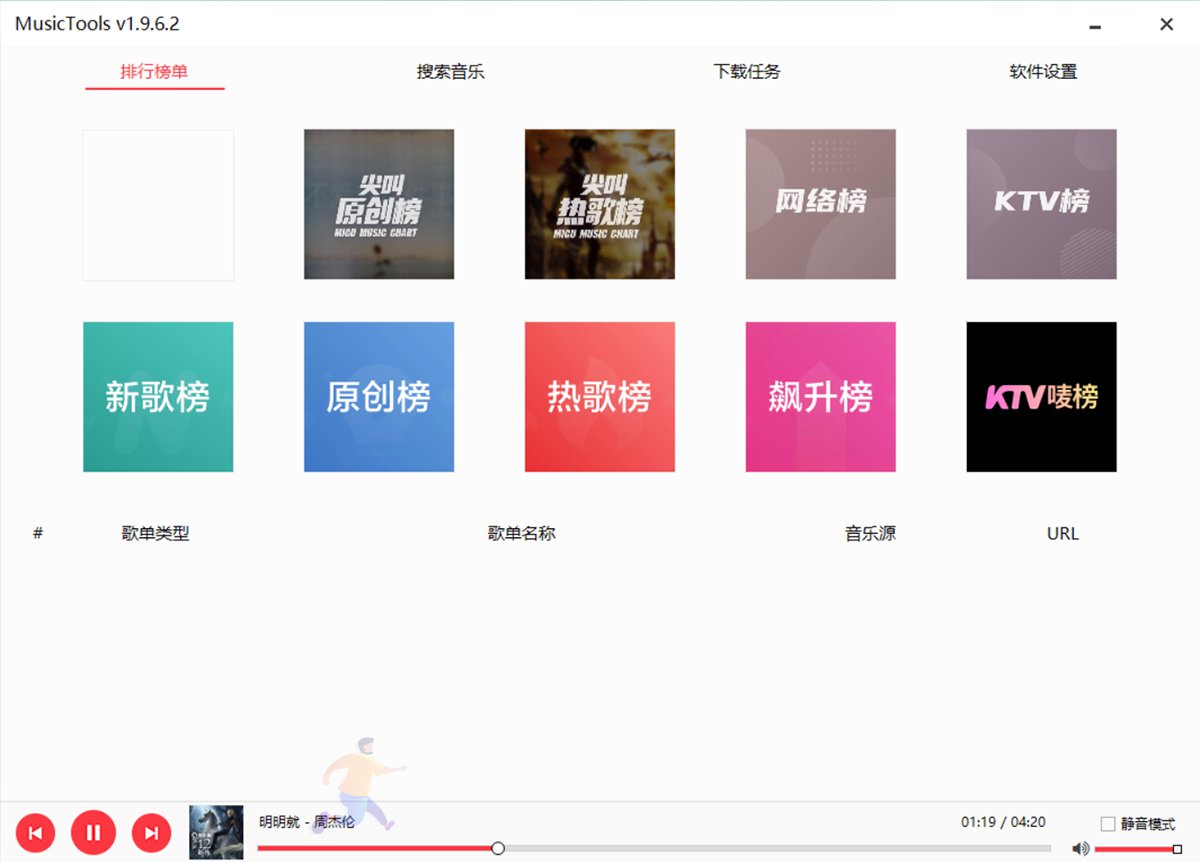Screen dimensions: 1200x862
Task: Open the pink 飙升榜 tile
Action: point(821,397)
